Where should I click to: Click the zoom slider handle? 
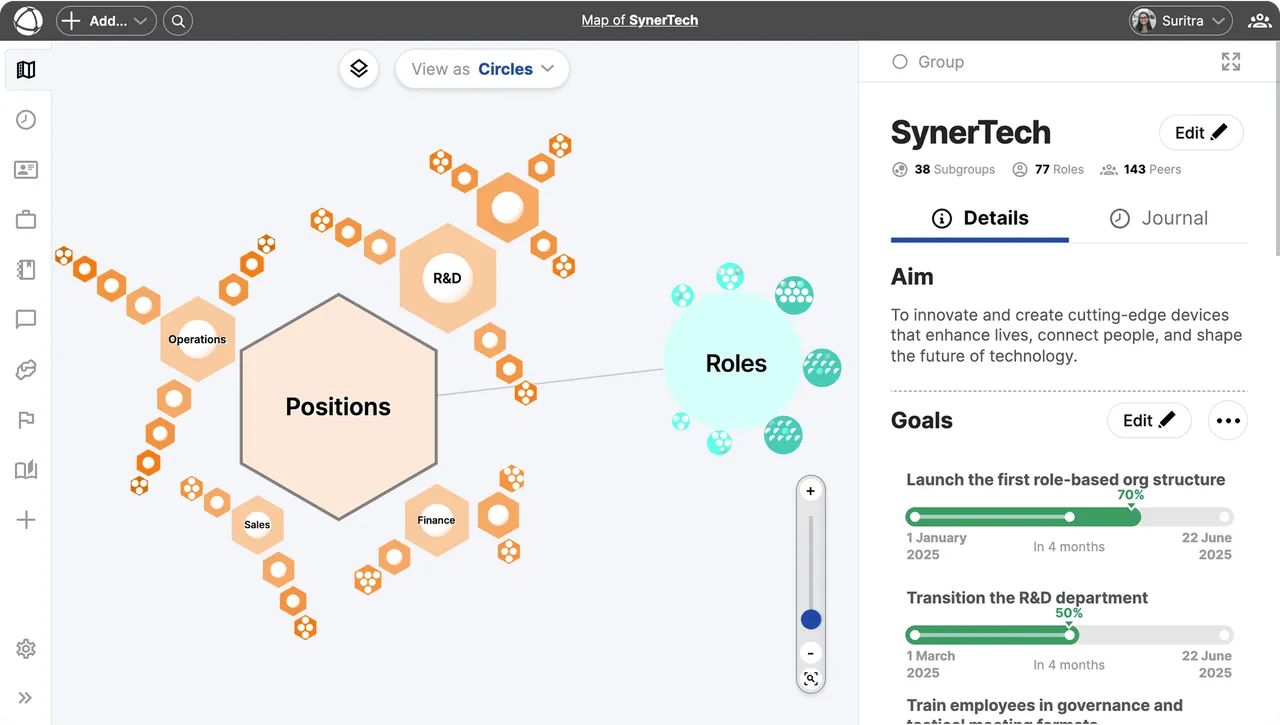tap(810, 619)
